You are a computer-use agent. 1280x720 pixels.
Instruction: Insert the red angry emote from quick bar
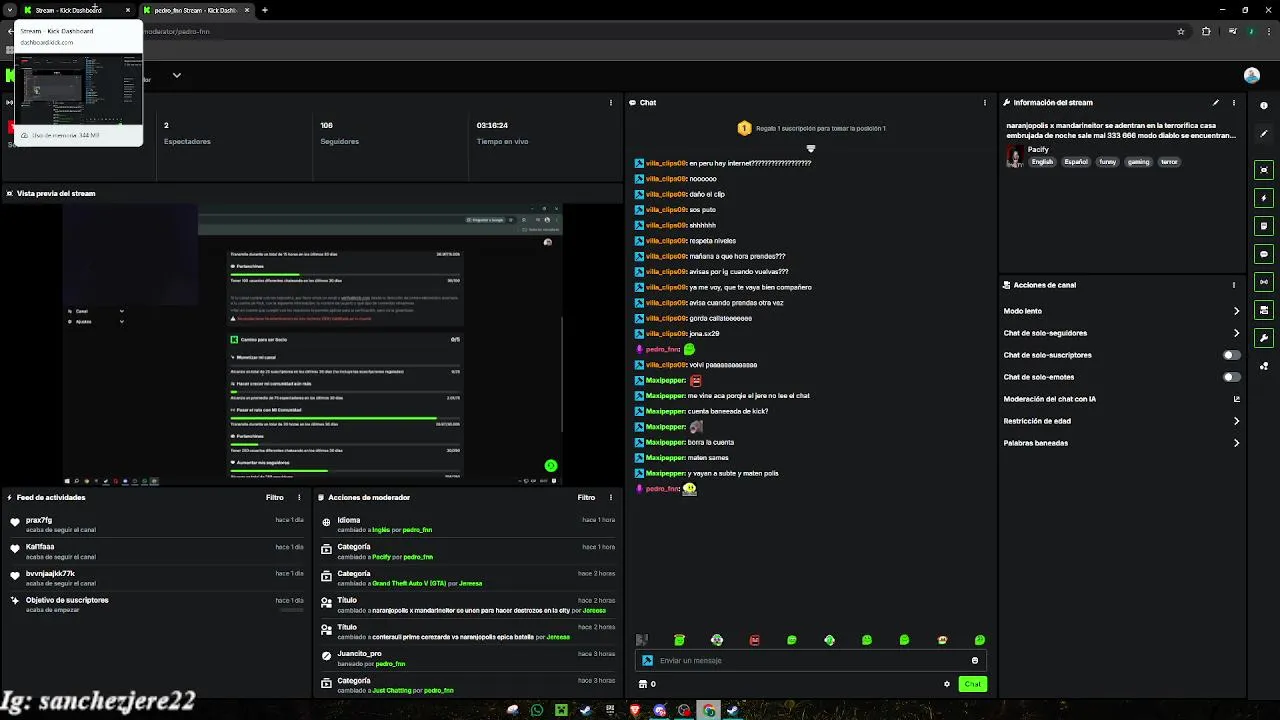click(x=755, y=640)
